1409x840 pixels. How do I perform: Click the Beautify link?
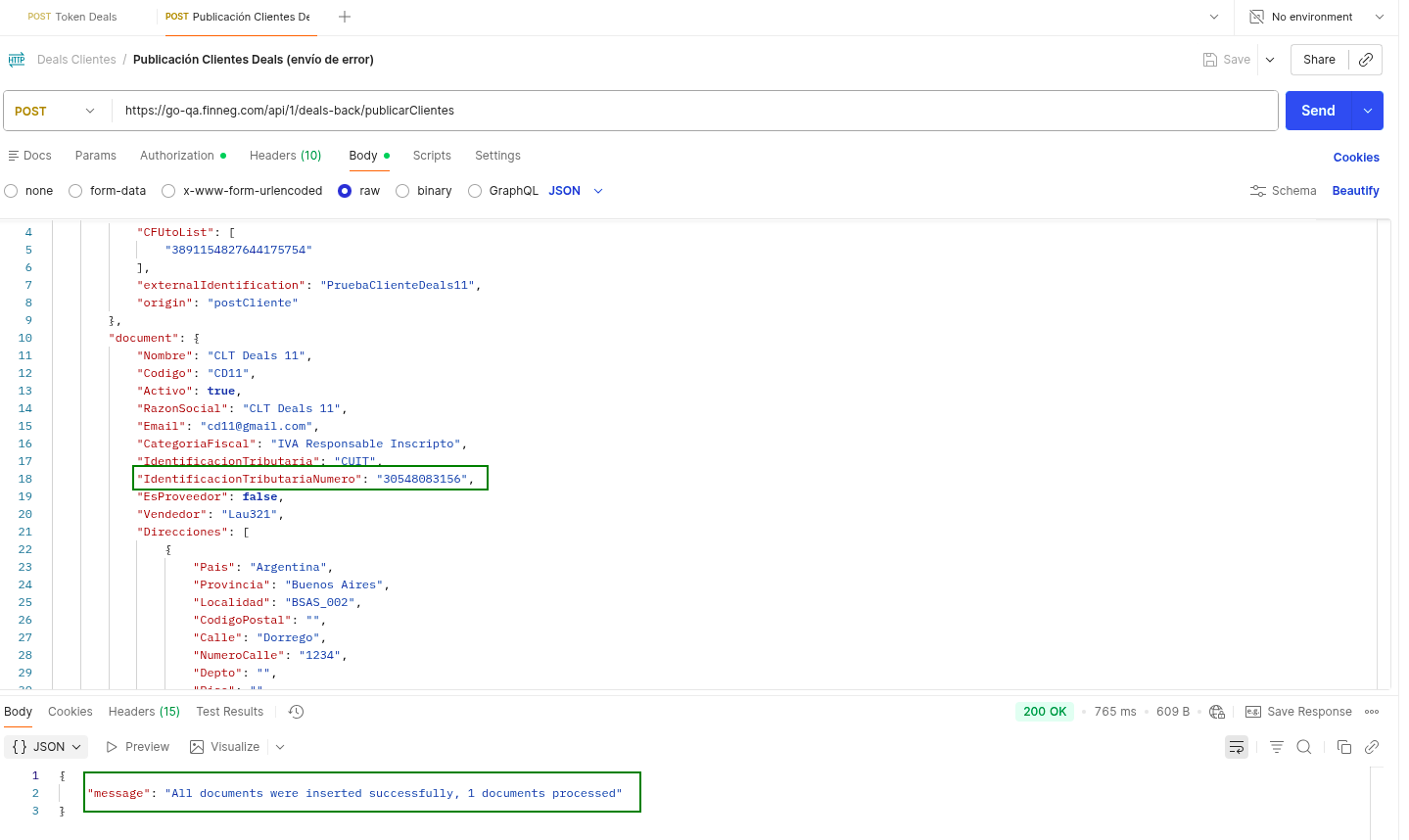tap(1355, 191)
